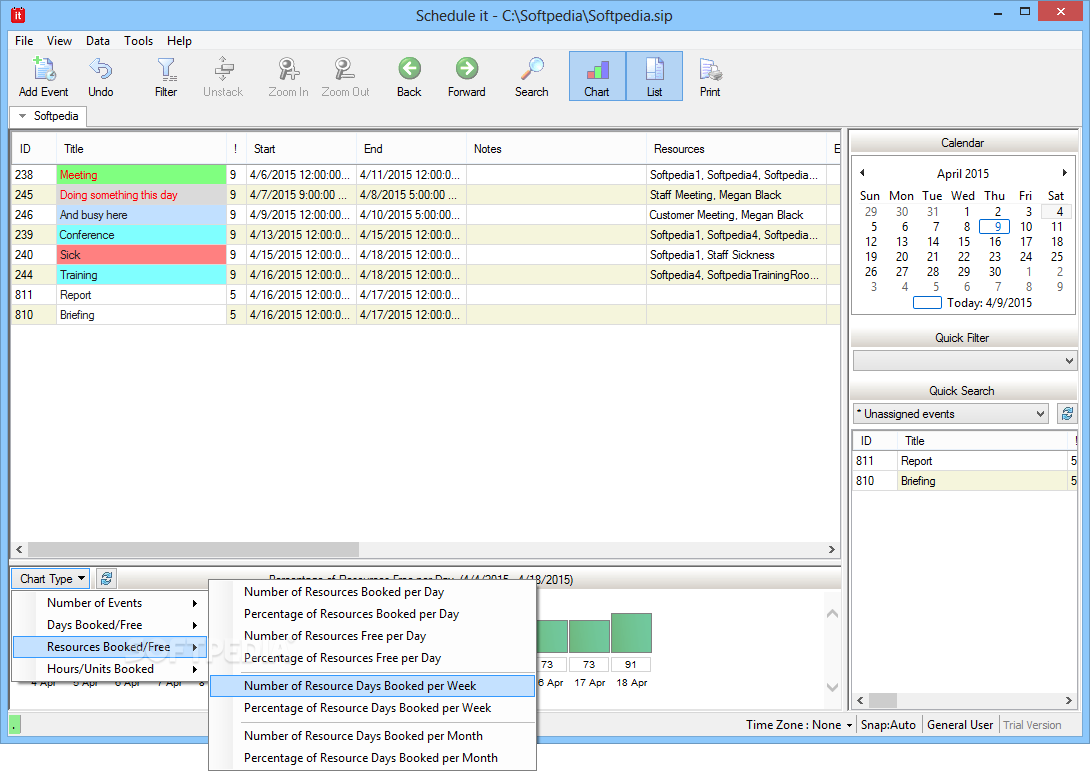1090x771 pixels.
Task: Click the chart's scroll-down arrow
Action: [832, 687]
